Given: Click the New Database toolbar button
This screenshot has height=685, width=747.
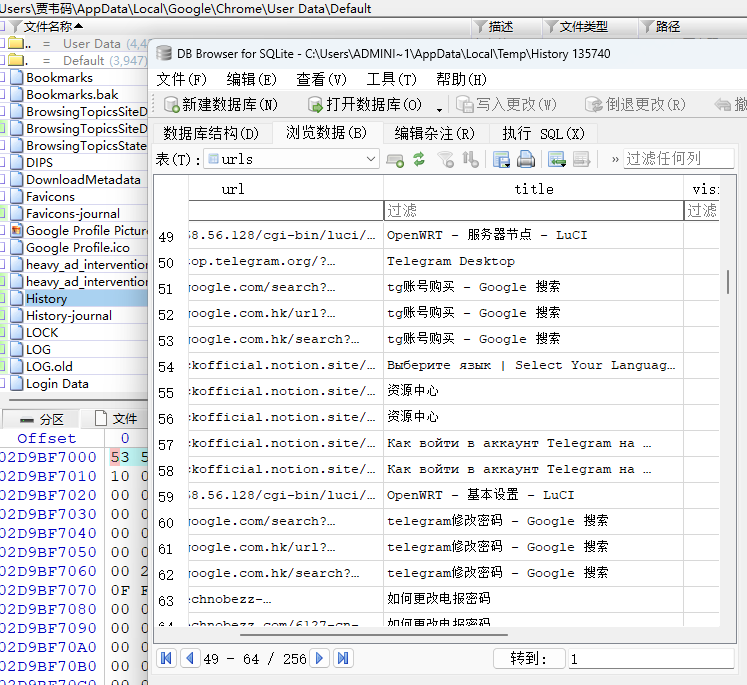Looking at the screenshot, I should [x=221, y=104].
